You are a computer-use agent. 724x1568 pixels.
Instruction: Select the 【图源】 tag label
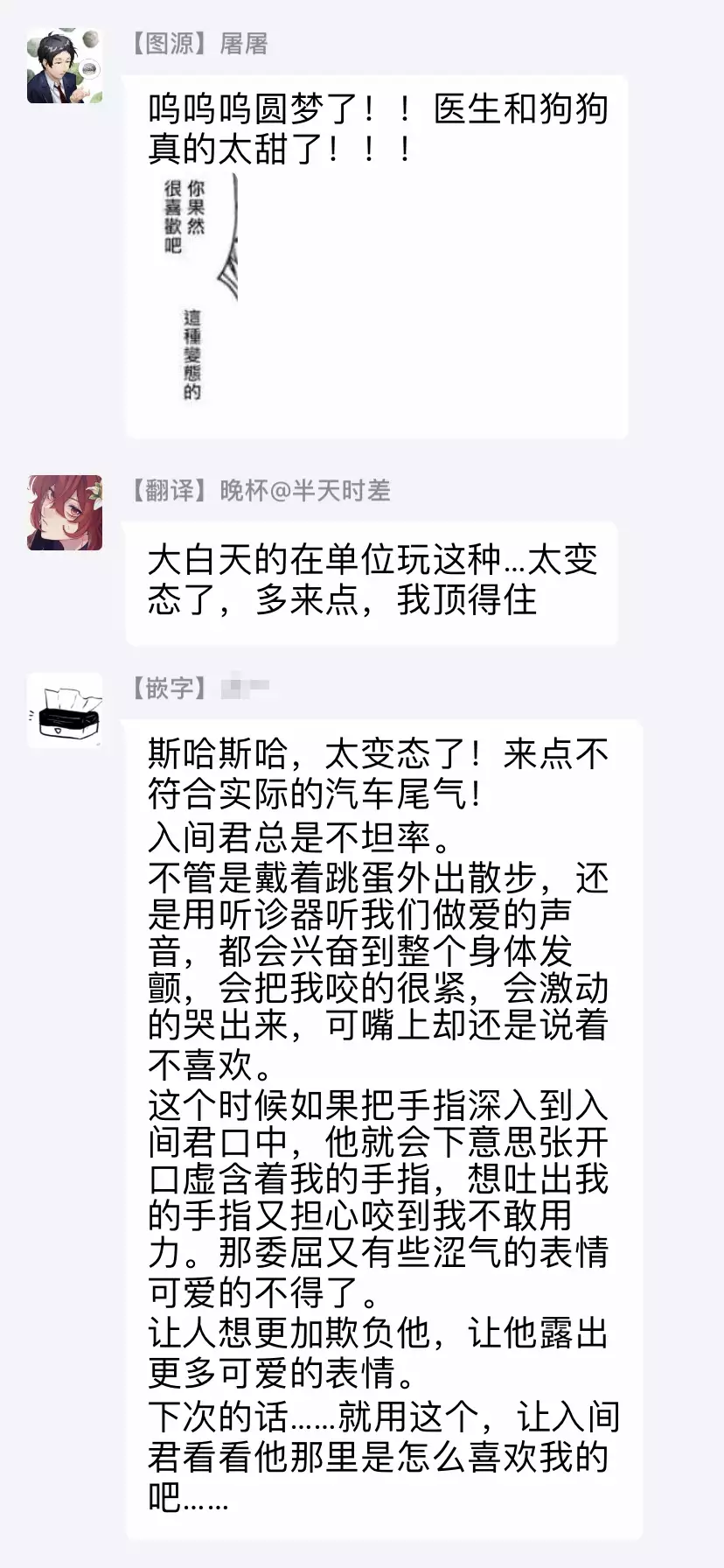[x=169, y=44]
